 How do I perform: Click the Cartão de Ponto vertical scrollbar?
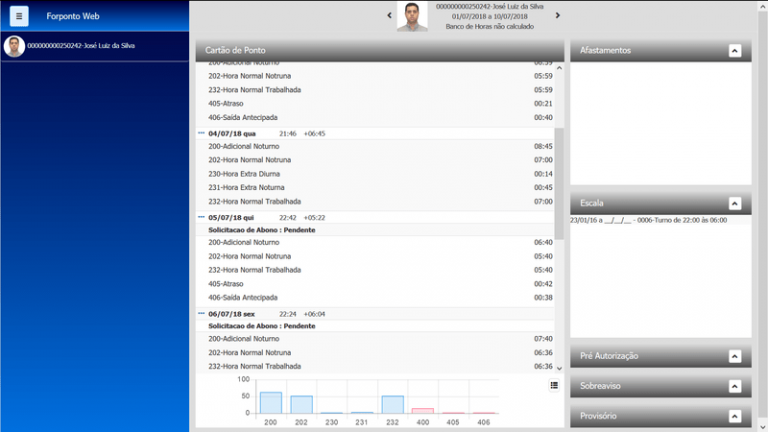click(559, 180)
